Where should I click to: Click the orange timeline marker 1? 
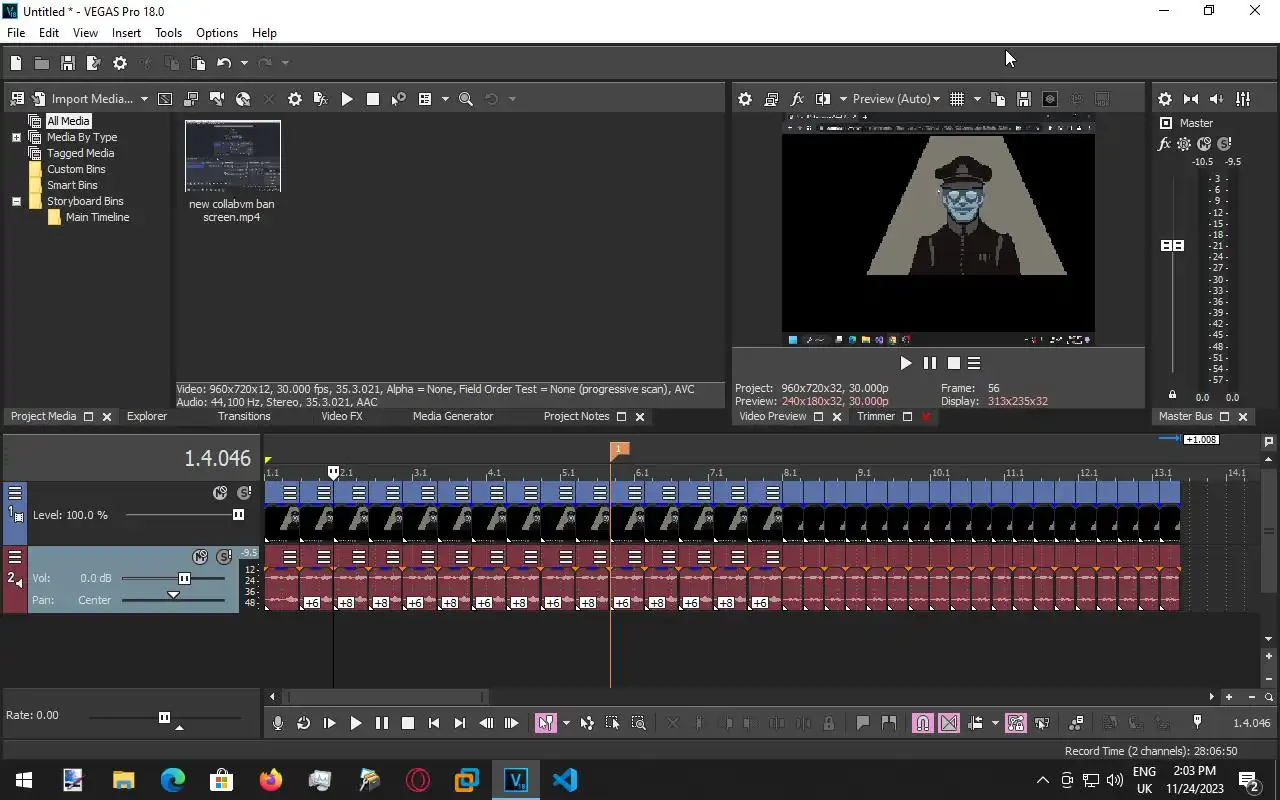619,451
